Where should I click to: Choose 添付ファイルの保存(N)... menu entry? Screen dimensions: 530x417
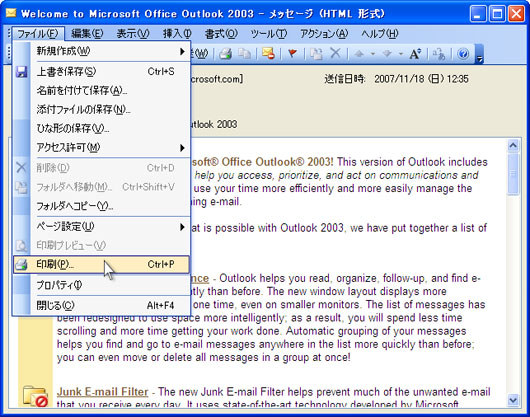click(x=101, y=109)
